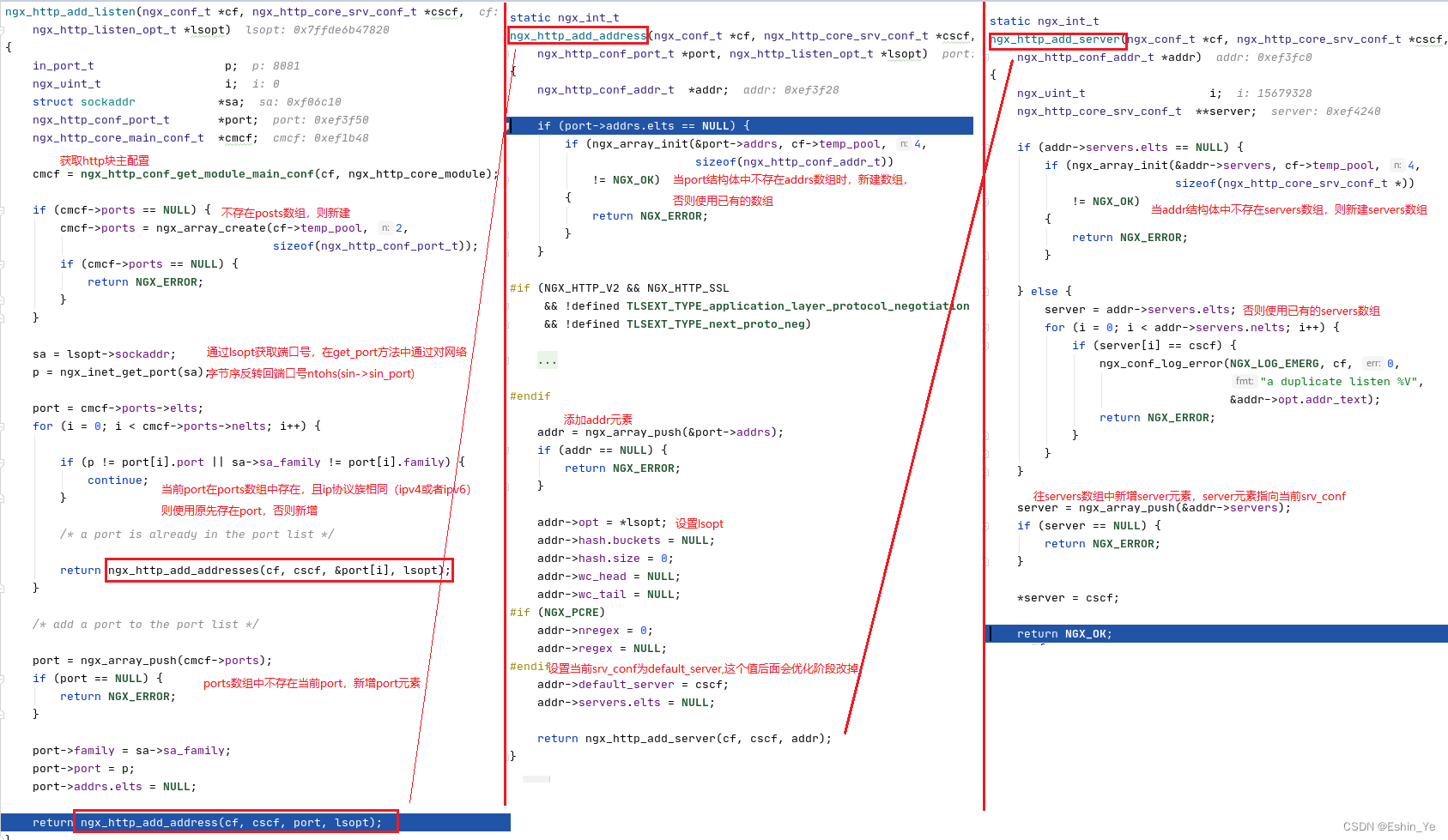Click 'ngx_http_conf_addr_t *addr;' declaration
The height and width of the screenshot is (840, 1448).
(x=633, y=90)
